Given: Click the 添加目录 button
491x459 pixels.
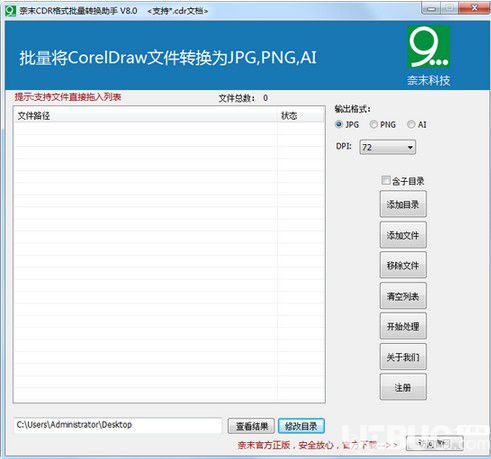Looking at the screenshot, I should click(403, 204).
